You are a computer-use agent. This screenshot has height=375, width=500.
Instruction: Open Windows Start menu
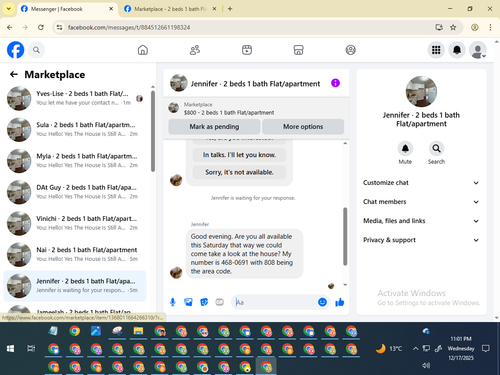[x=10, y=349]
